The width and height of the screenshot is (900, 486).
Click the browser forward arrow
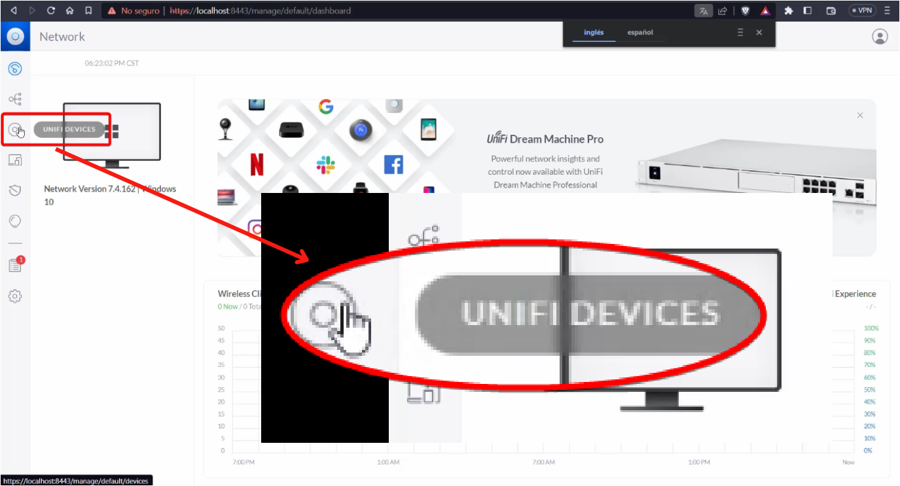pos(32,10)
